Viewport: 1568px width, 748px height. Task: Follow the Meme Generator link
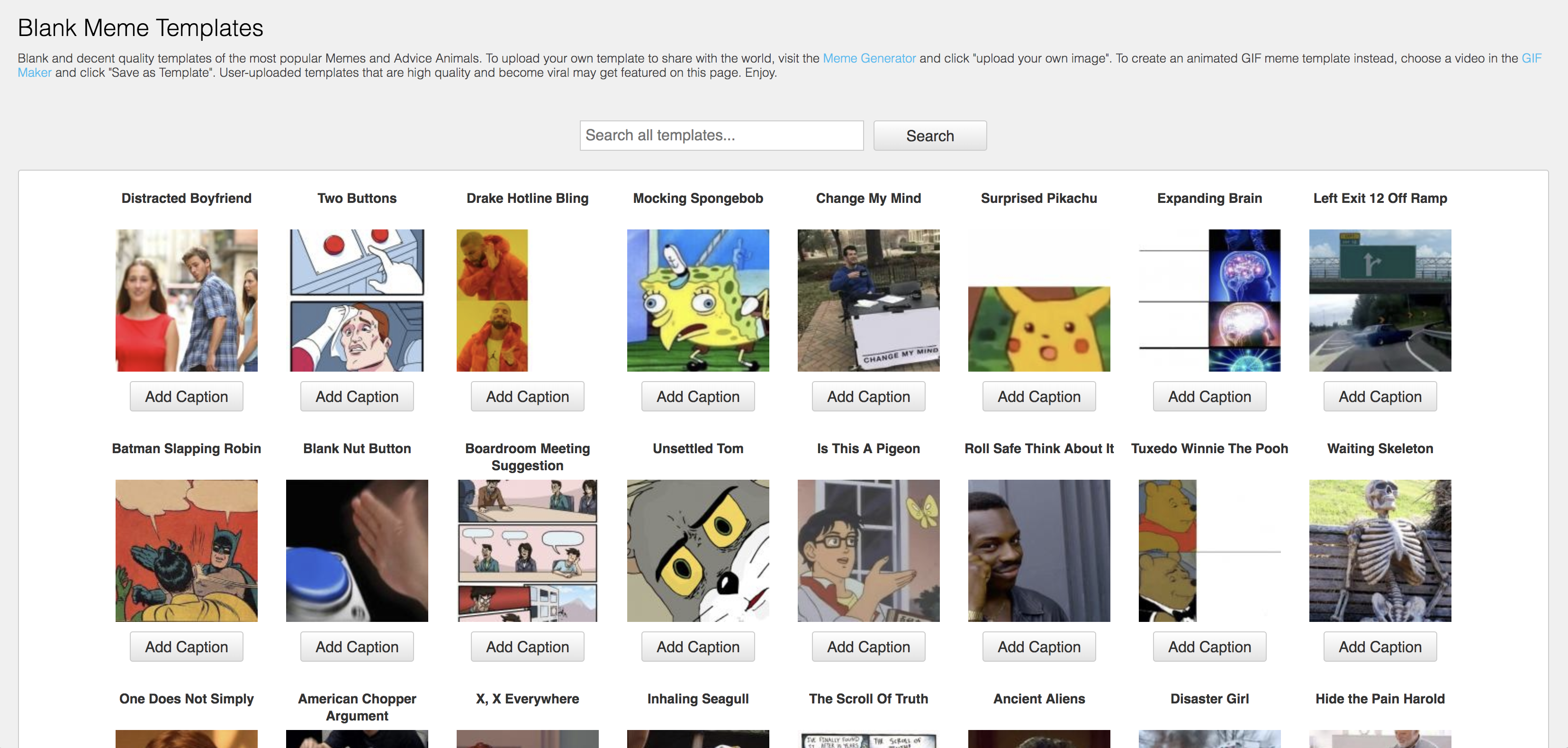pyautogui.click(x=869, y=58)
